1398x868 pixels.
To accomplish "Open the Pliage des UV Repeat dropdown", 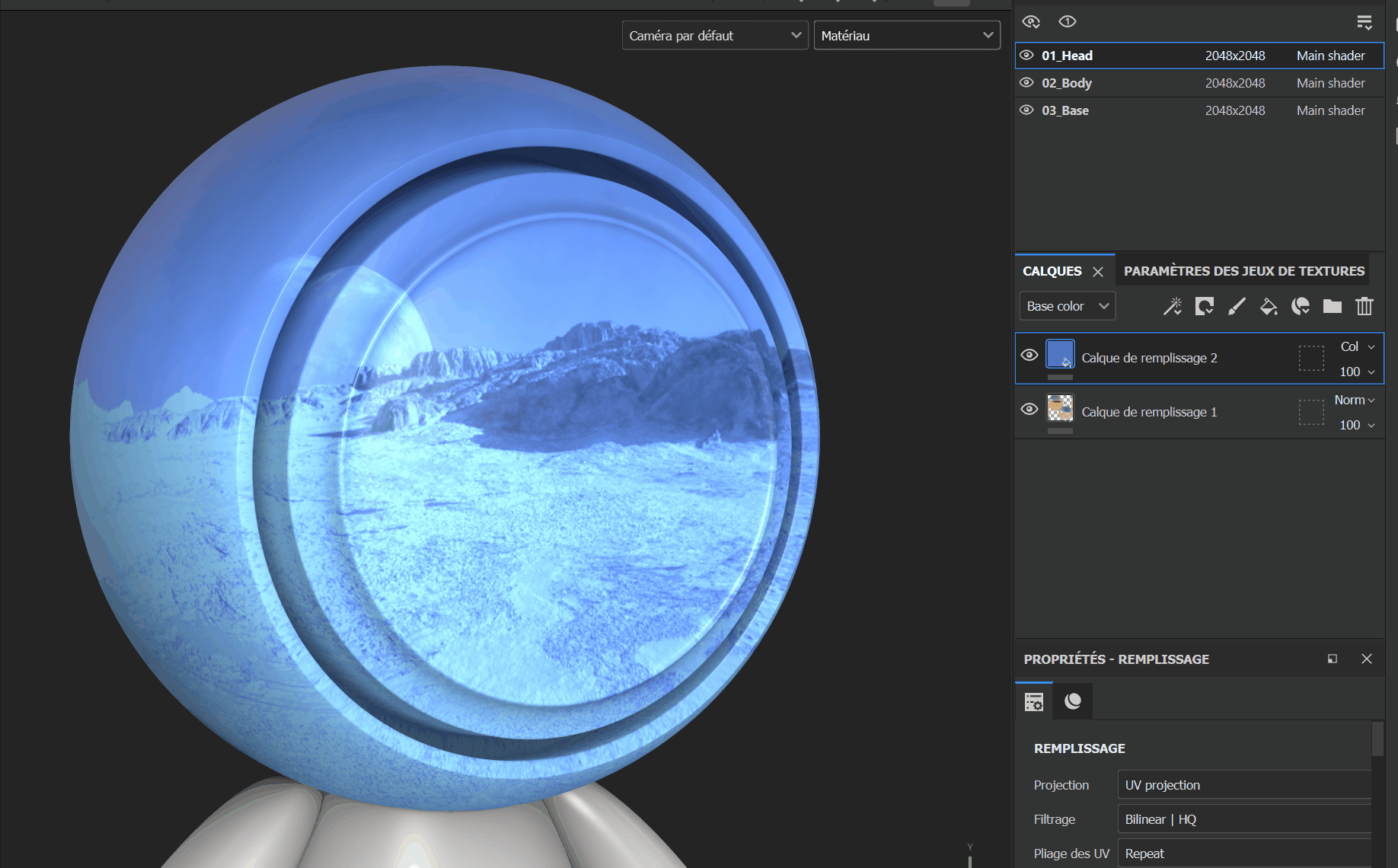I will pyautogui.click(x=1244, y=854).
